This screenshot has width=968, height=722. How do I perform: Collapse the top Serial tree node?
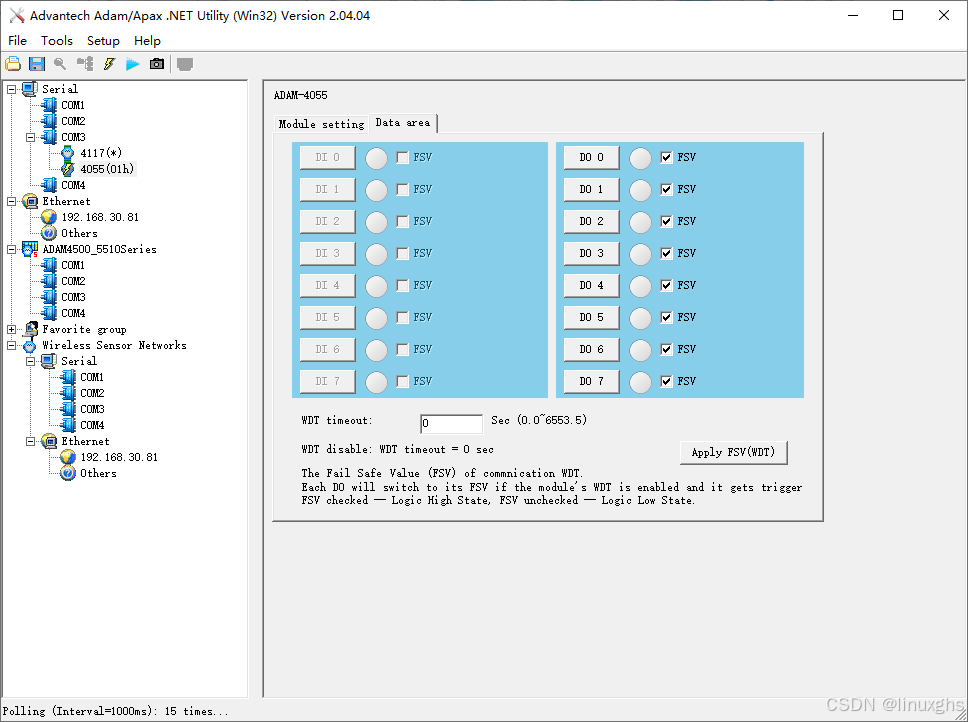click(x=12, y=89)
